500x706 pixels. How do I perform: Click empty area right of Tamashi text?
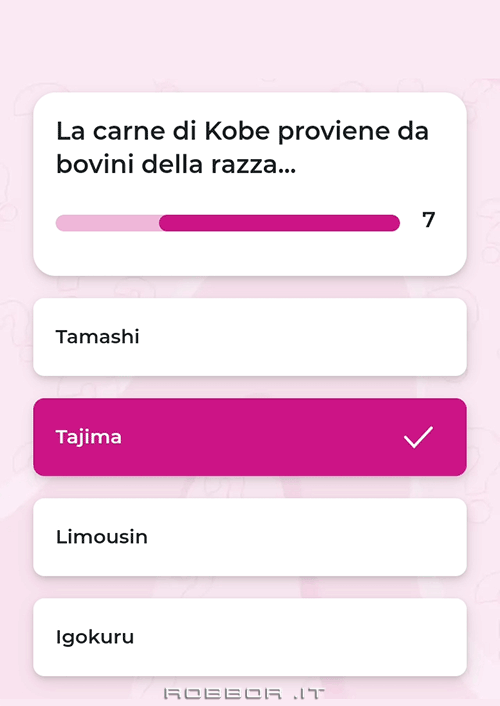[302, 337]
